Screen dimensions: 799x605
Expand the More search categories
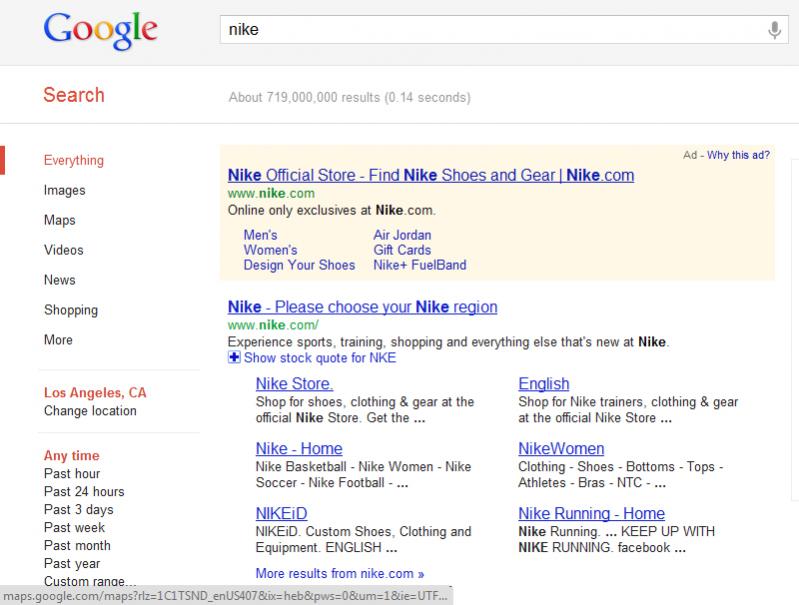point(58,339)
